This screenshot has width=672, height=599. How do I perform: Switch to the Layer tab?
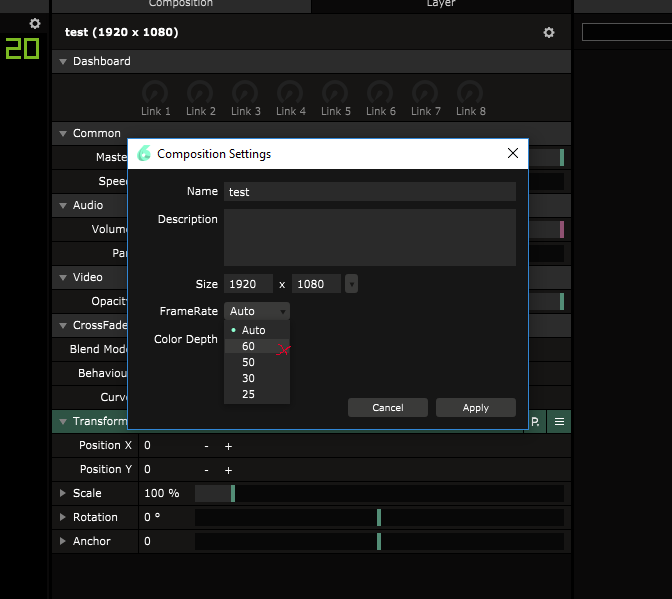[441, 5]
